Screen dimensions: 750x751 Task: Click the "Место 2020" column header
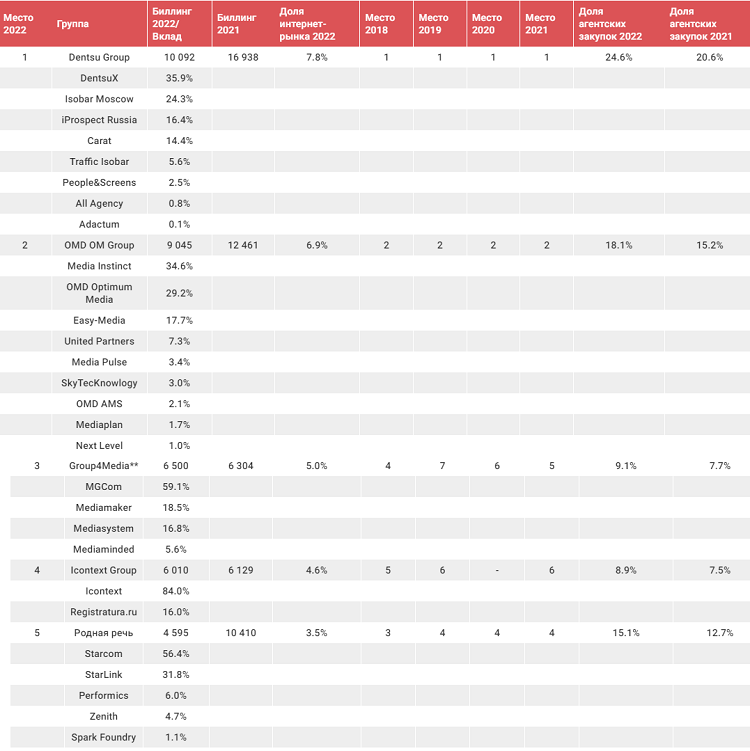tap(487, 23)
